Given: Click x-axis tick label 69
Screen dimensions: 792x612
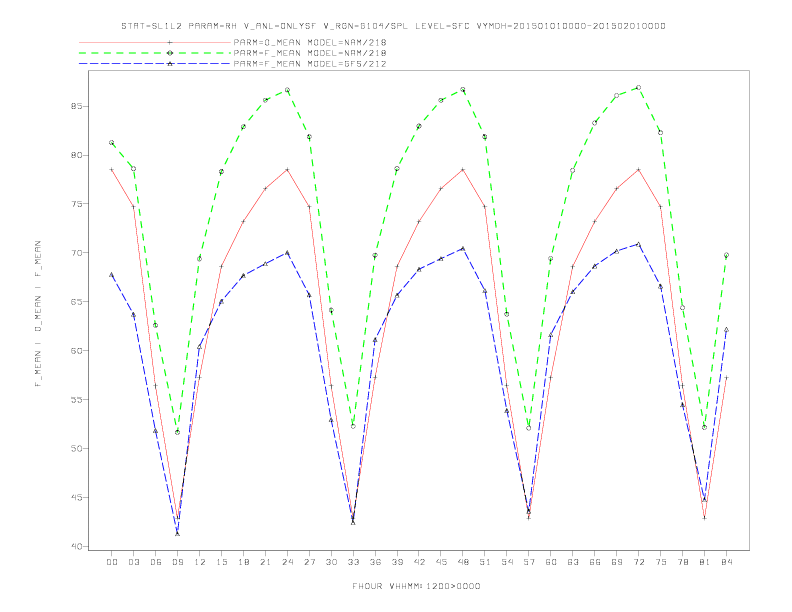Looking at the screenshot, I should (617, 562).
